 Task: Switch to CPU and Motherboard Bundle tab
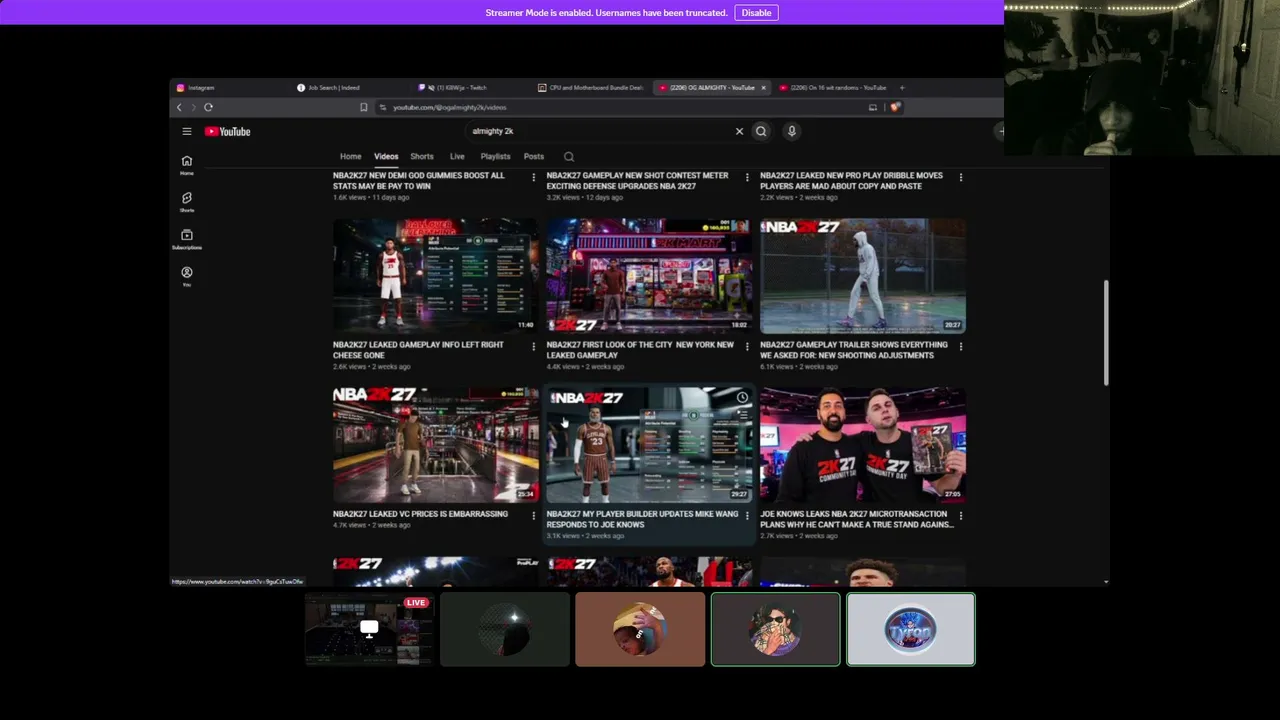(x=591, y=87)
